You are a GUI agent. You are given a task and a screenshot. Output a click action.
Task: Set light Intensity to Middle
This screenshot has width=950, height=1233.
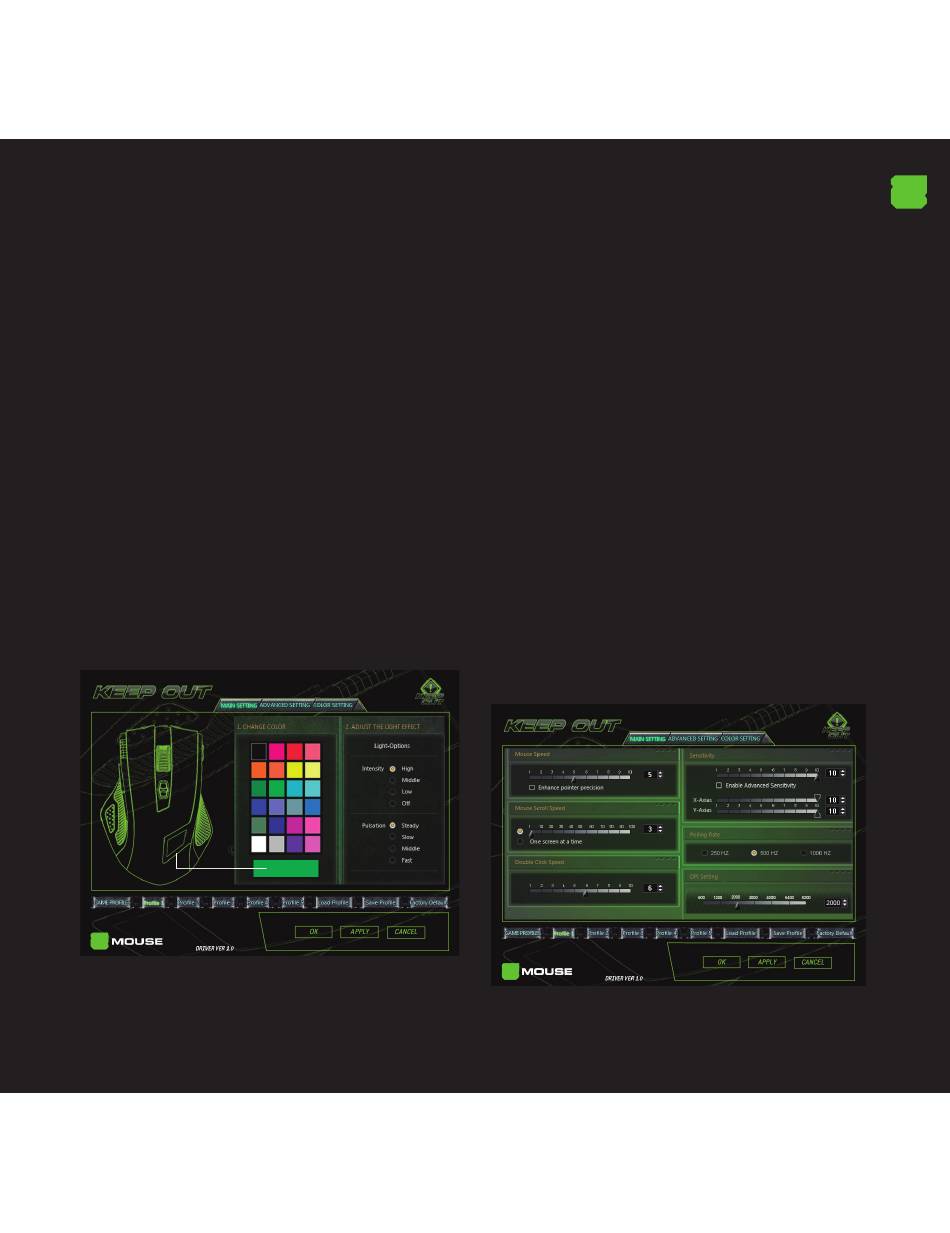coord(393,780)
